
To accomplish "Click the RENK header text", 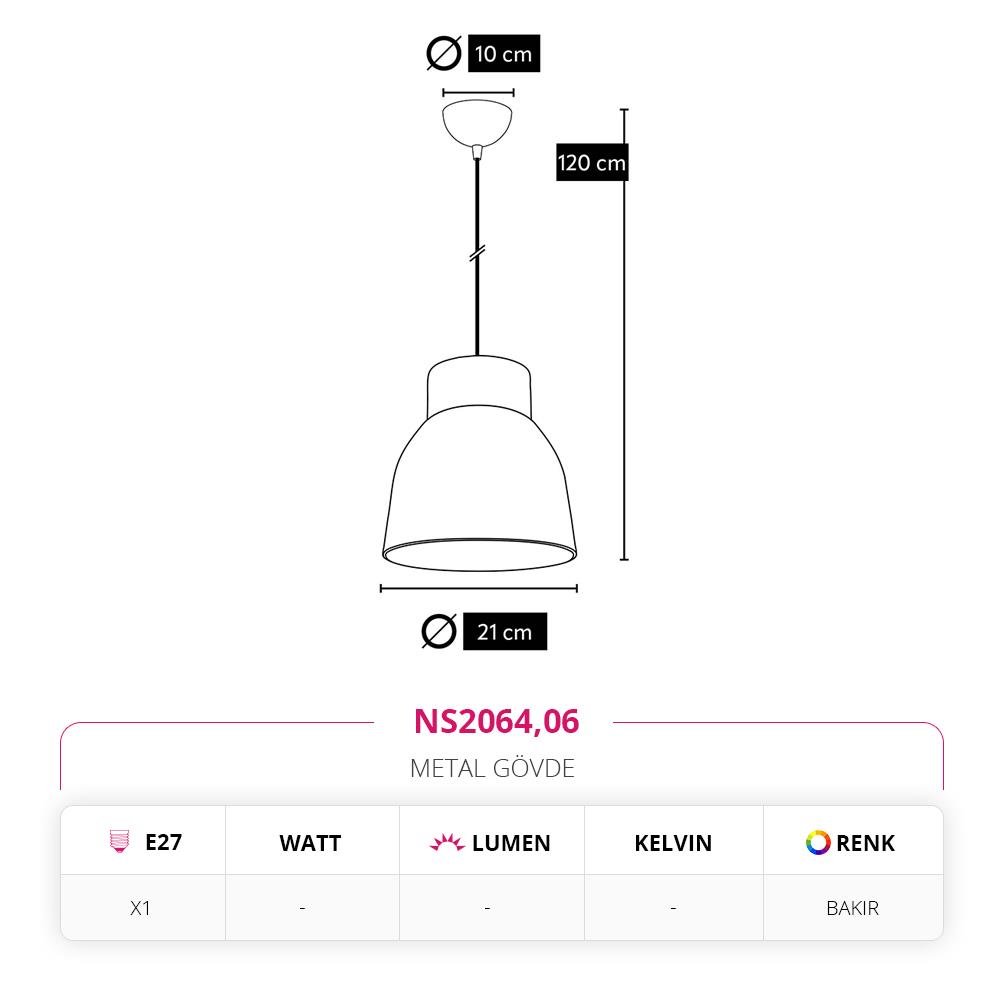I will (865, 843).
